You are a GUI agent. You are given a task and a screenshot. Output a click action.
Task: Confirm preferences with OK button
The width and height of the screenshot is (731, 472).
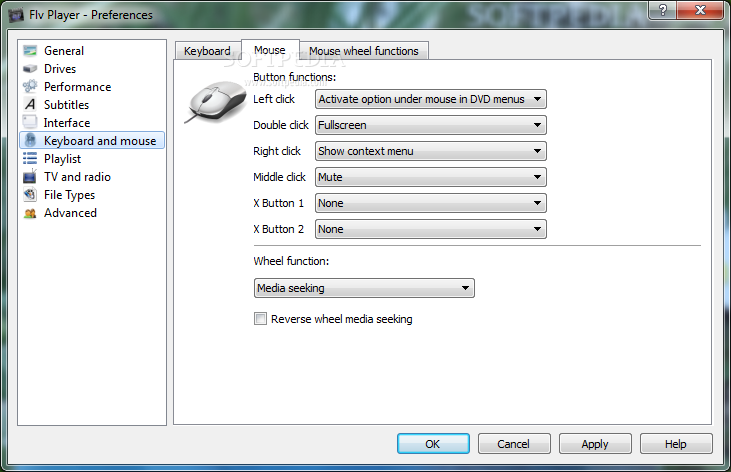(x=433, y=444)
